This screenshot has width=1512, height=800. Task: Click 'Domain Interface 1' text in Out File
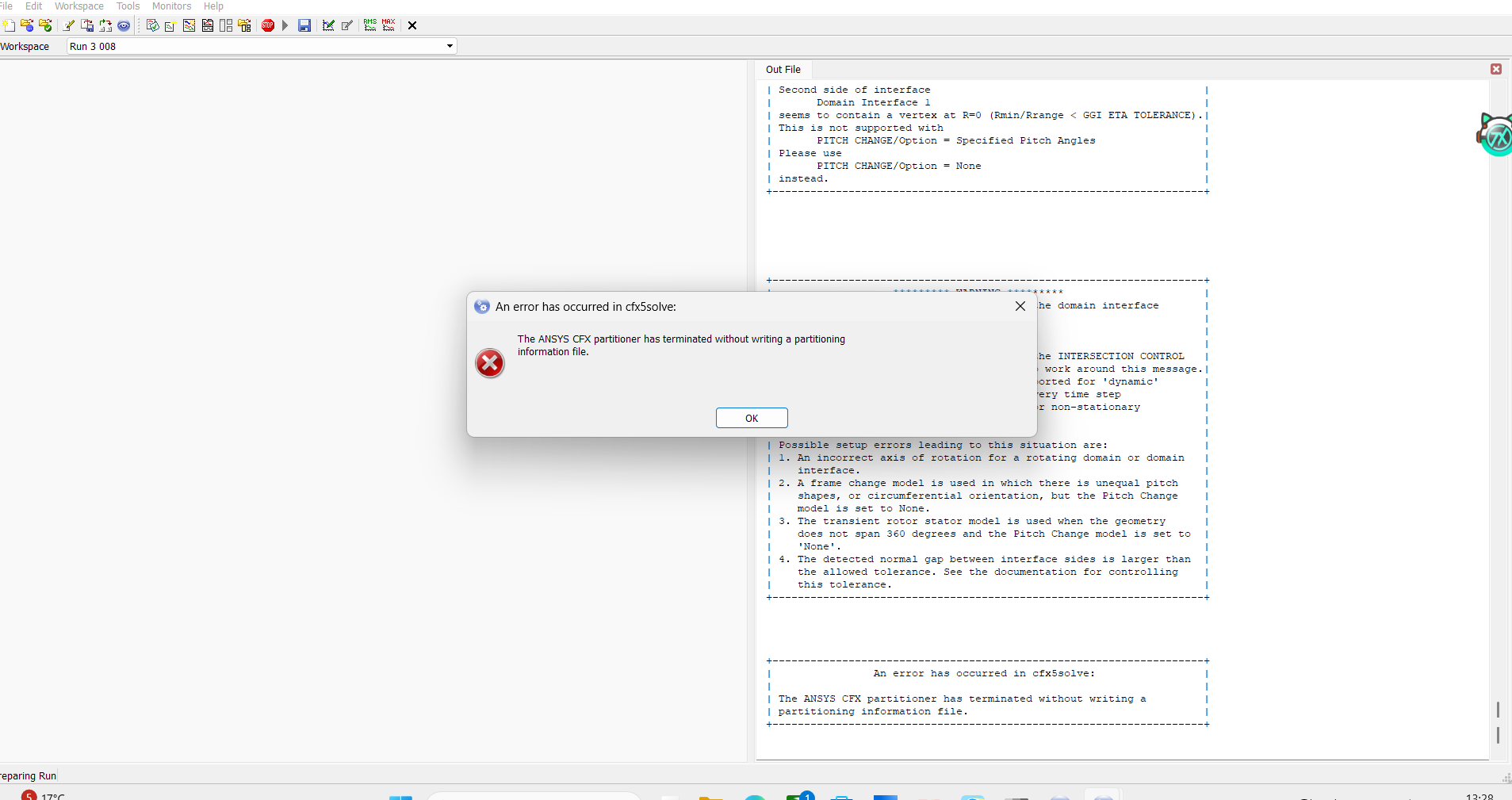point(873,102)
